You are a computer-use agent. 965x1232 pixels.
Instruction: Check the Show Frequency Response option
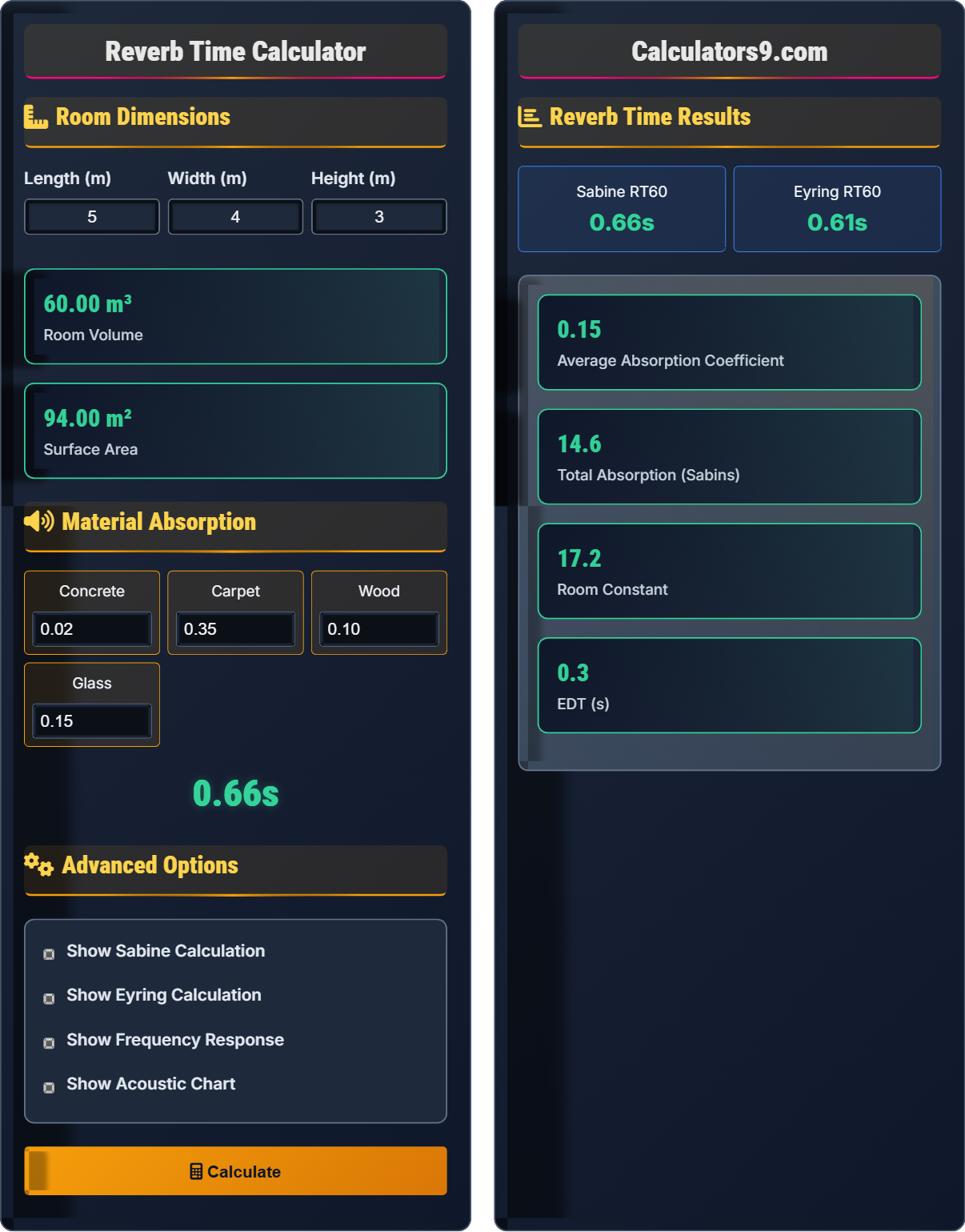click(49, 1042)
